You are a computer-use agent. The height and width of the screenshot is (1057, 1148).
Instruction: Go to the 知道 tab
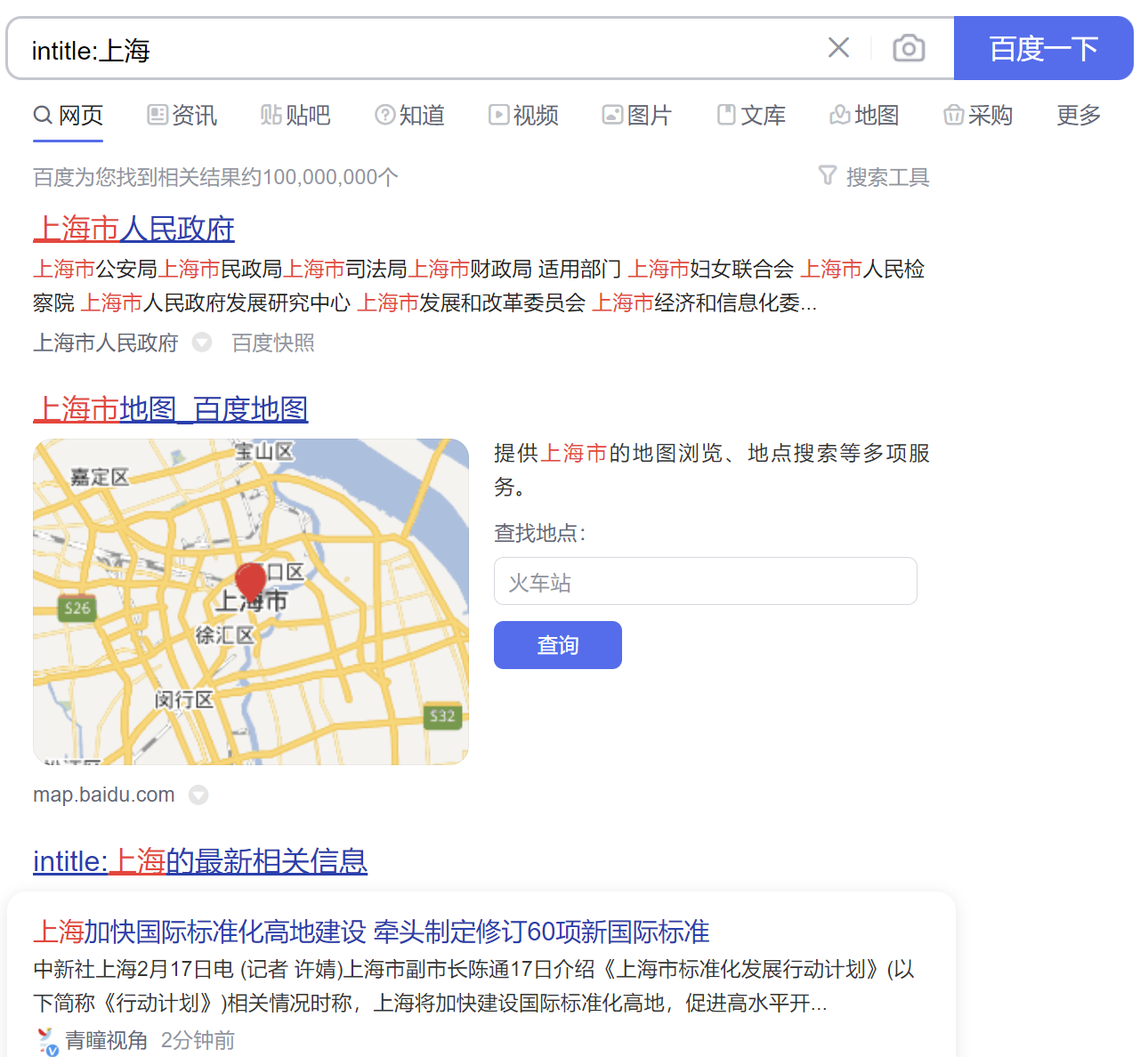click(410, 115)
